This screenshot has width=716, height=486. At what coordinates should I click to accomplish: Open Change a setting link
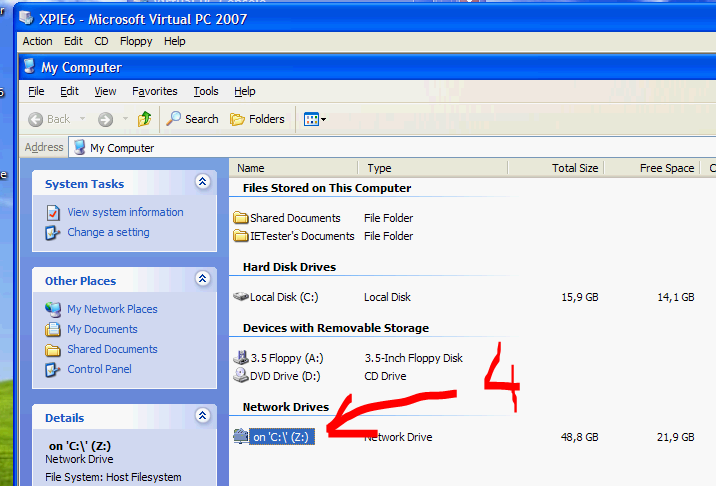(108, 232)
